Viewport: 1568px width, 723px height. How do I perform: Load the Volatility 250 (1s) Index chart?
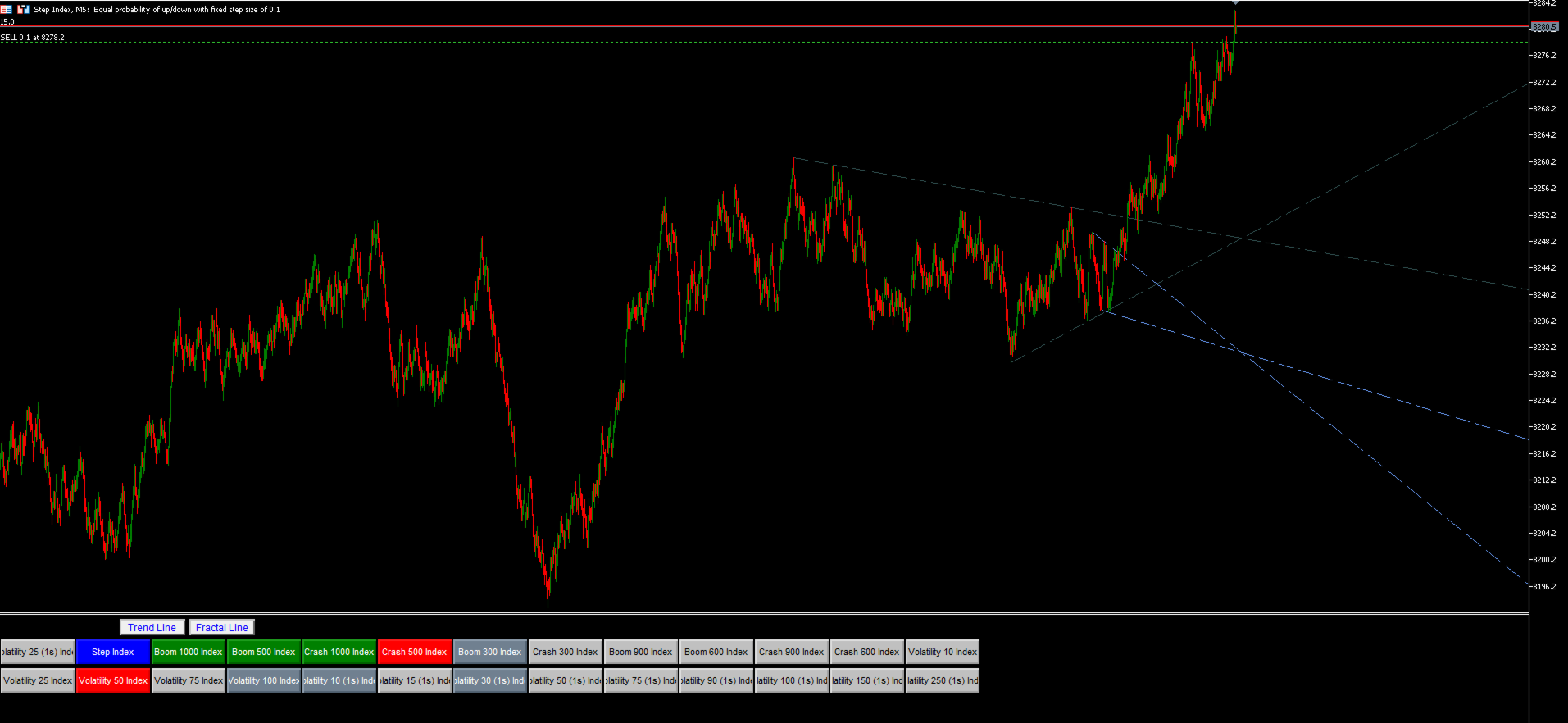943,680
